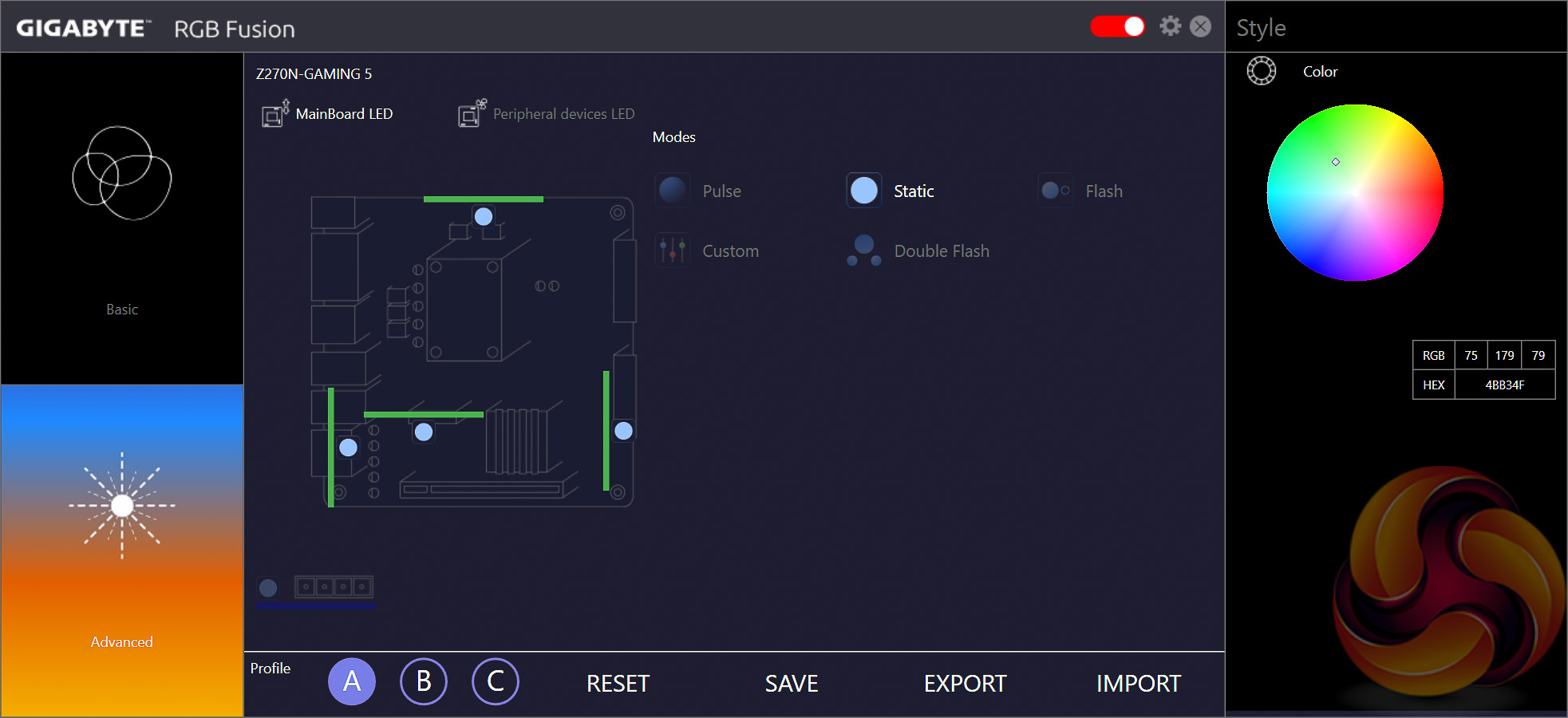Click SAVE to store the profile
1568x718 pixels.
tap(792, 684)
